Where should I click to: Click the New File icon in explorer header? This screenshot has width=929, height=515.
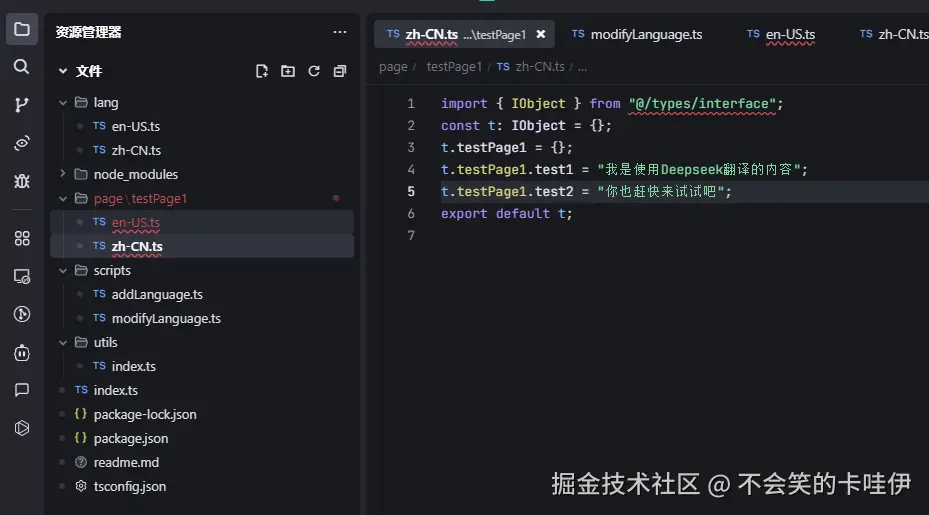coord(262,71)
